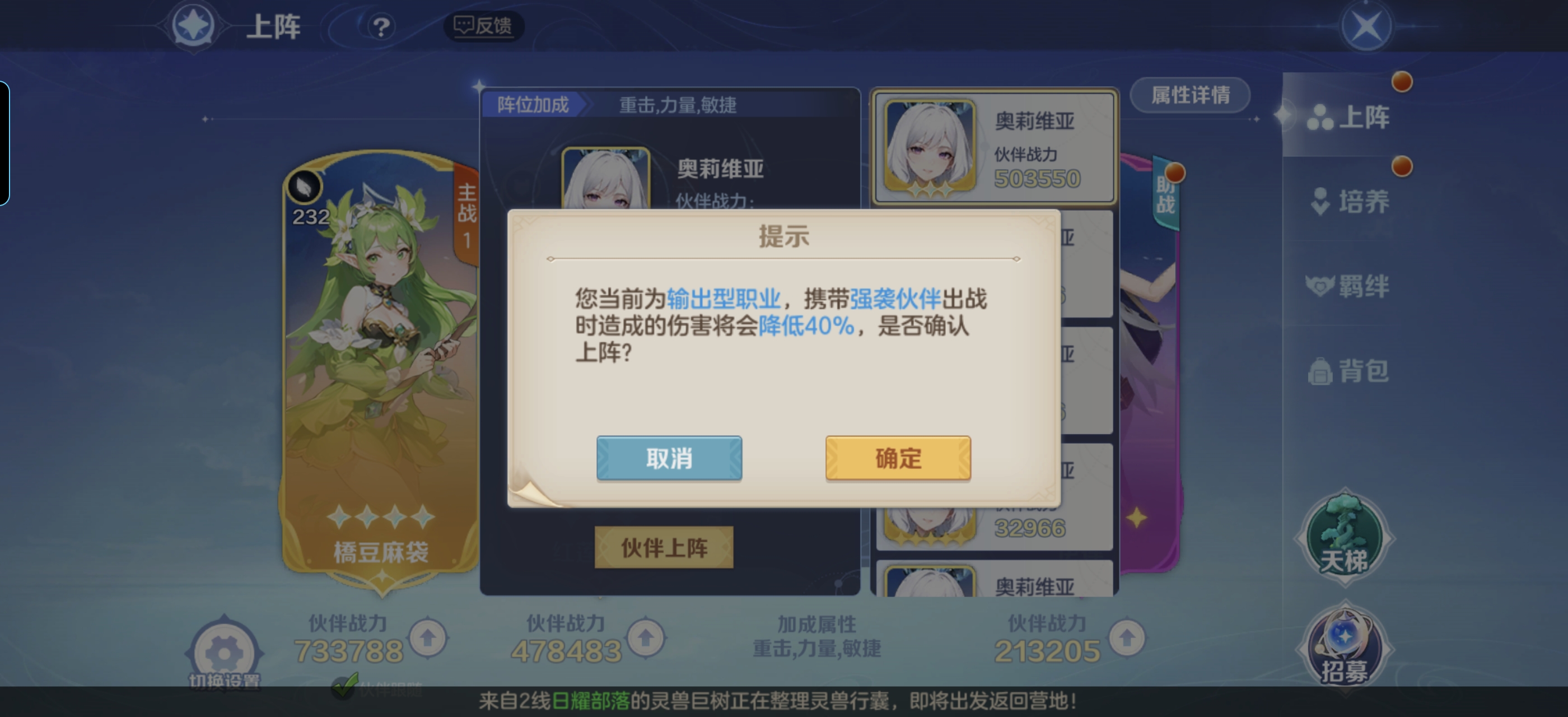Click upgrade arrow next to 478483
Viewport: 1568px width, 717px height.
click(646, 639)
